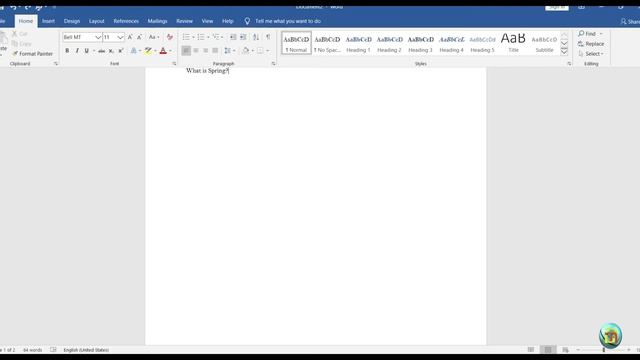Click the Multilevel List icon
This screenshot has width=640, height=360.
click(x=216, y=37)
